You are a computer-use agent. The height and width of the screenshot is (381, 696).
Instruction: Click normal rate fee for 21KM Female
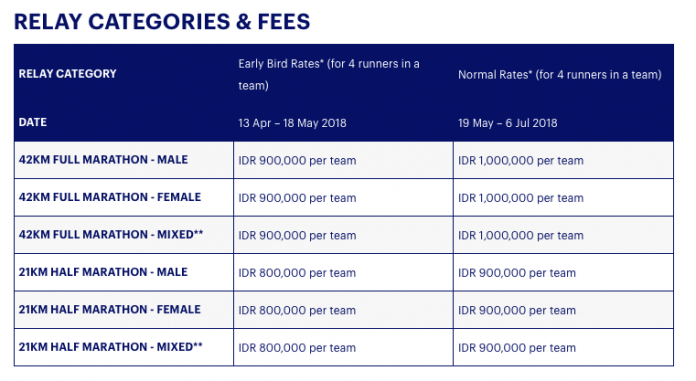pos(517,310)
